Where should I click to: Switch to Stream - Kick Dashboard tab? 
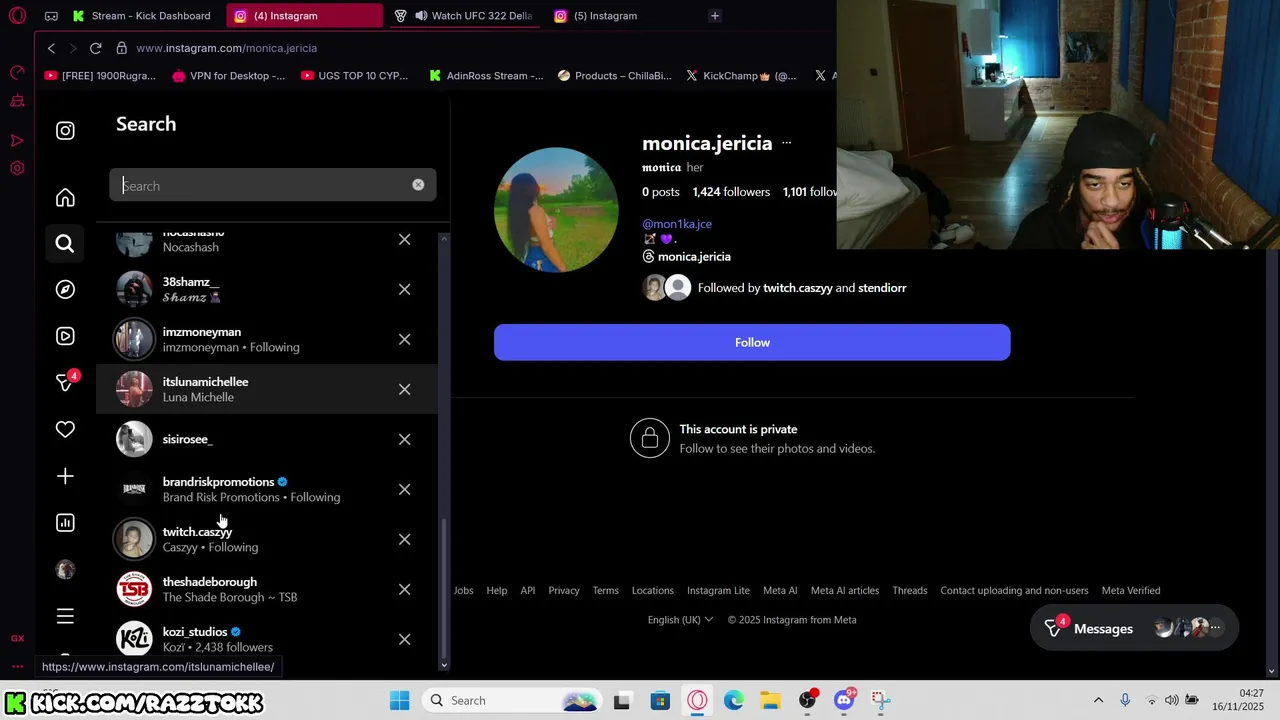coord(140,16)
